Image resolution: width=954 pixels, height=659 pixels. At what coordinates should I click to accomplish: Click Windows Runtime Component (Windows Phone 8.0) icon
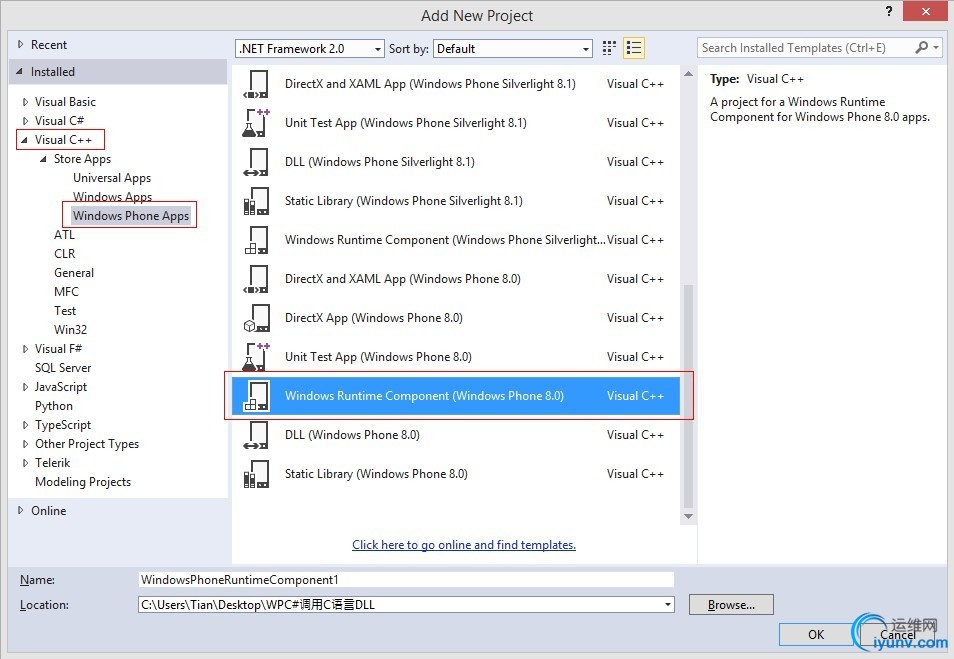tap(256, 396)
